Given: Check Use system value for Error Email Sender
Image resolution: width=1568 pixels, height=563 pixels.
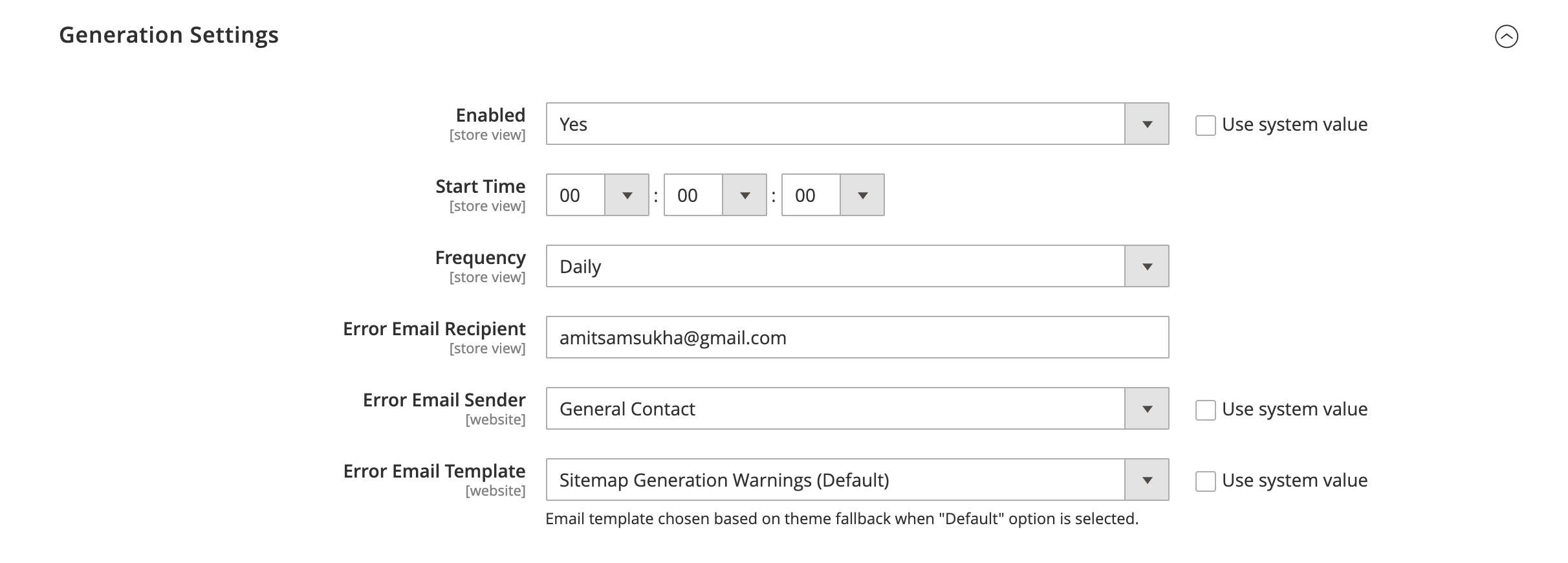Looking at the screenshot, I should pyautogui.click(x=1205, y=410).
